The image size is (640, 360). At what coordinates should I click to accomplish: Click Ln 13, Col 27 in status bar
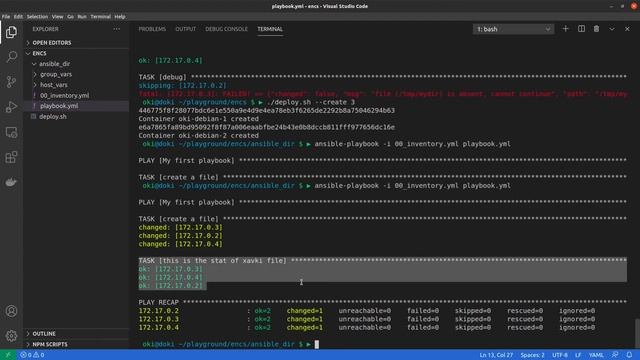click(496, 355)
